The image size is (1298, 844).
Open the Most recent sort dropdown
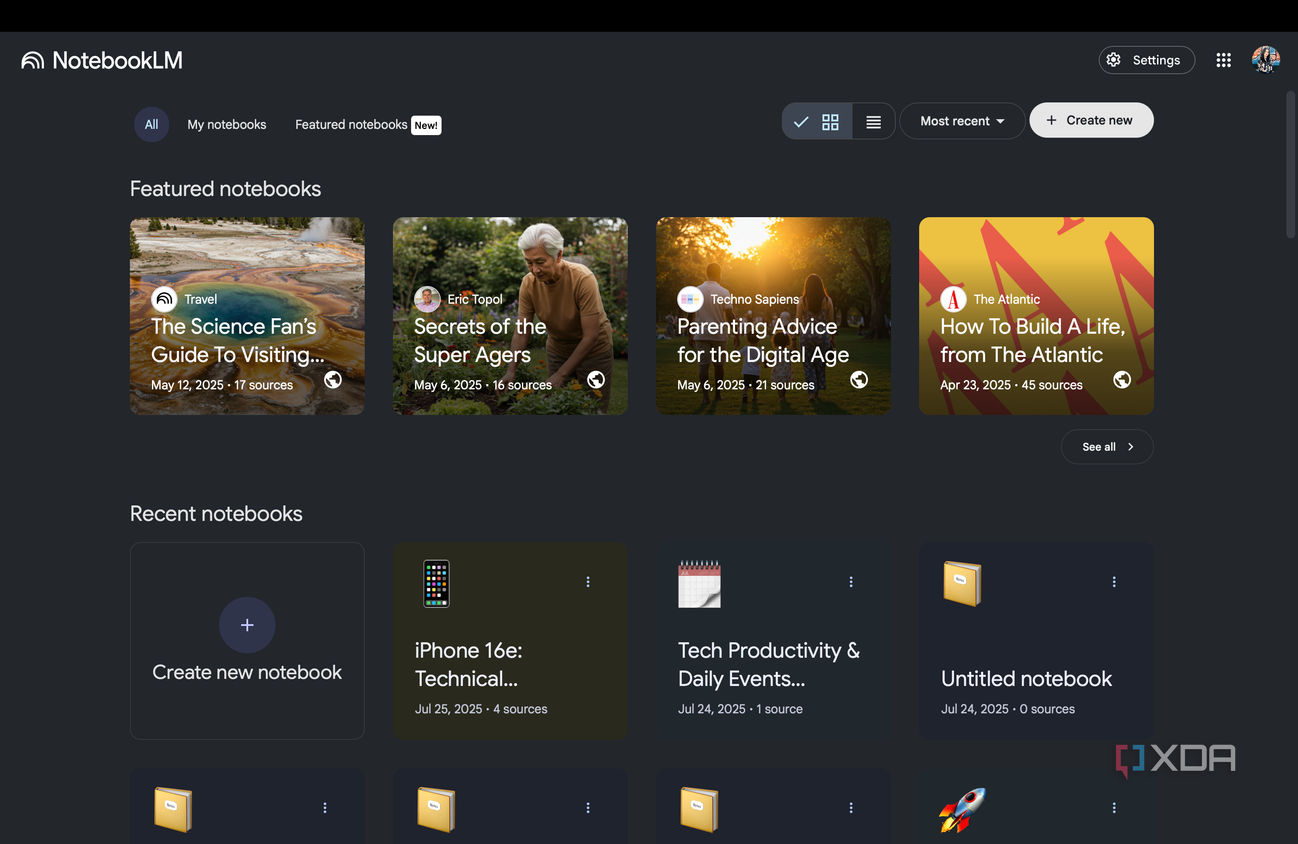coord(962,121)
